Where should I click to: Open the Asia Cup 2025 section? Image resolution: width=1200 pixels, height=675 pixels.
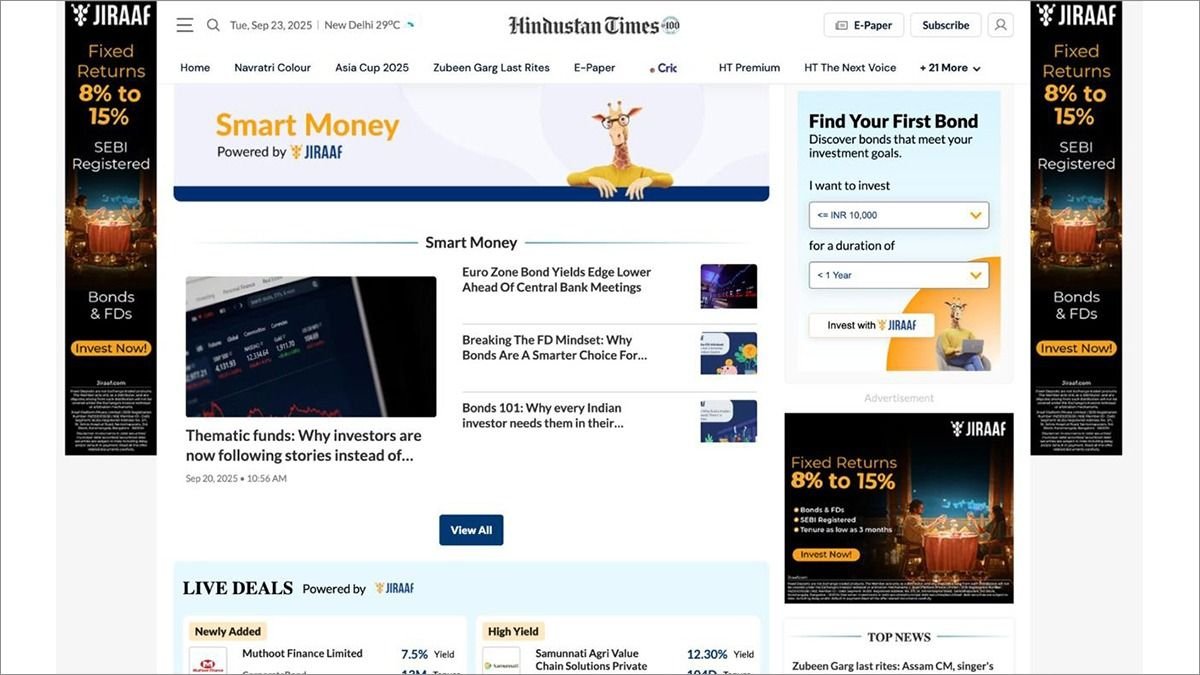click(x=372, y=68)
